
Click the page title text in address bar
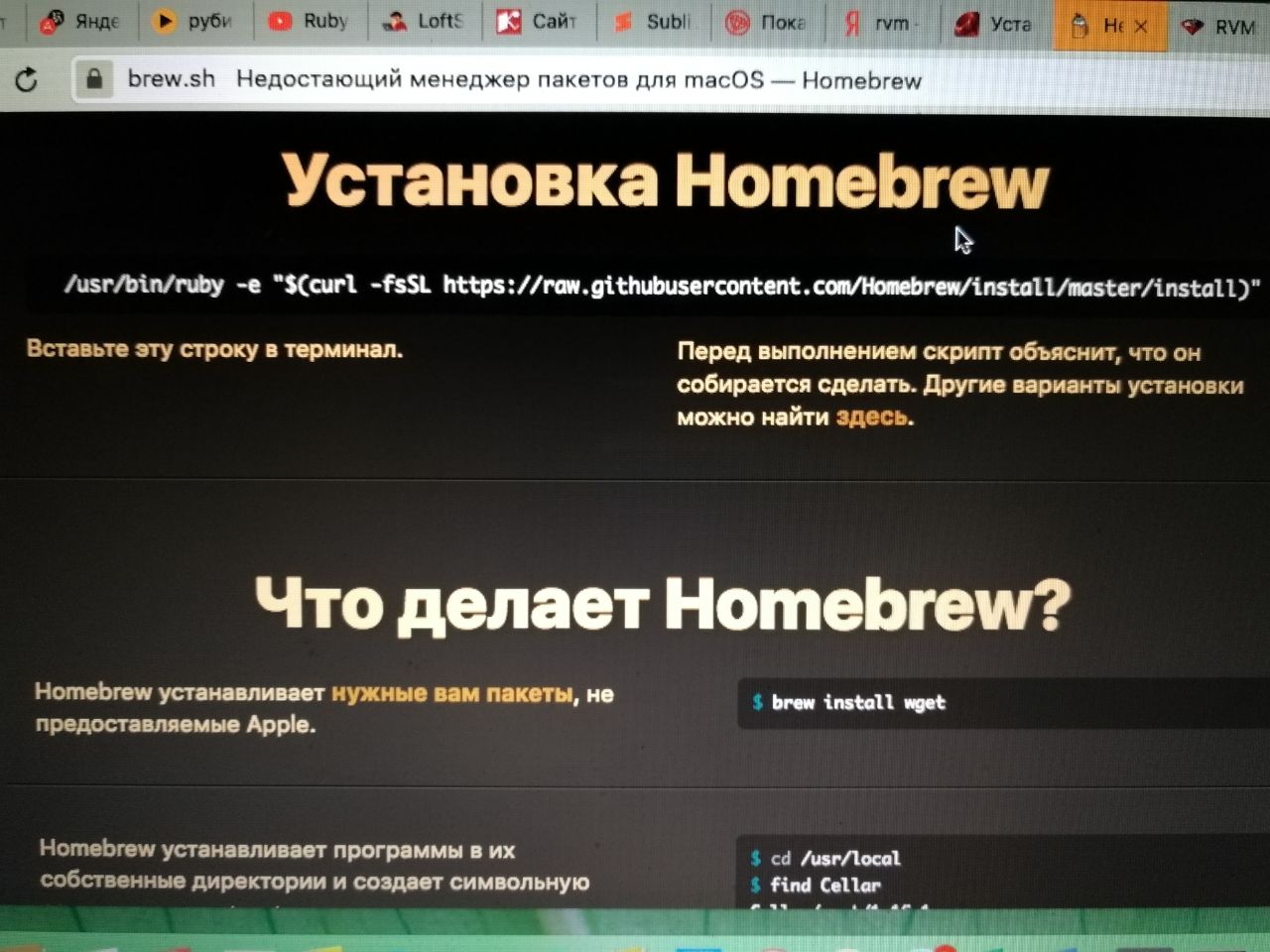578,80
